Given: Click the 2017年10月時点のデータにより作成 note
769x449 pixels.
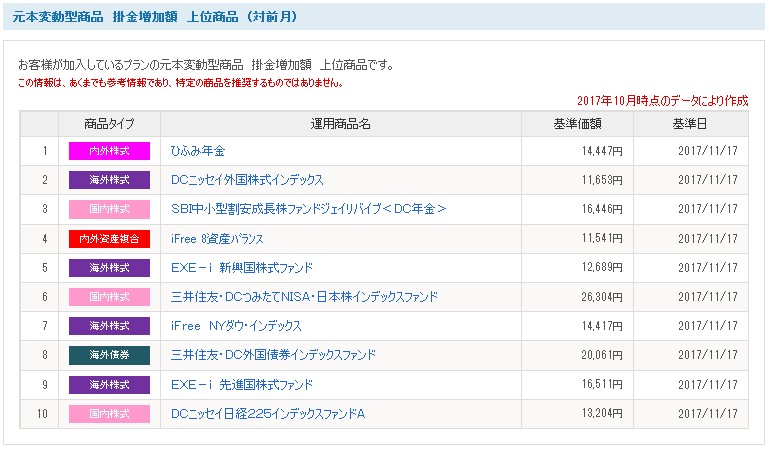Looking at the screenshot, I should click(663, 101).
